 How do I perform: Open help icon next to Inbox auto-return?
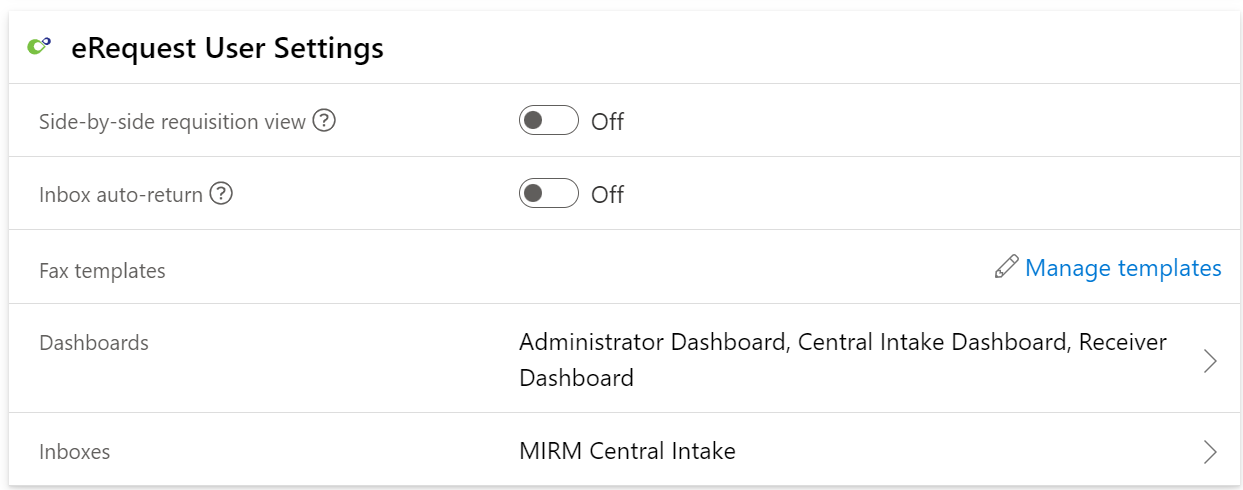[221, 194]
